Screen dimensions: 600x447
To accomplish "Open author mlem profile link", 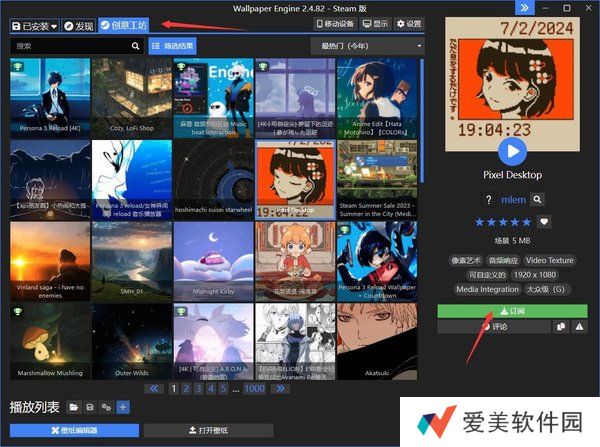I will [513, 200].
